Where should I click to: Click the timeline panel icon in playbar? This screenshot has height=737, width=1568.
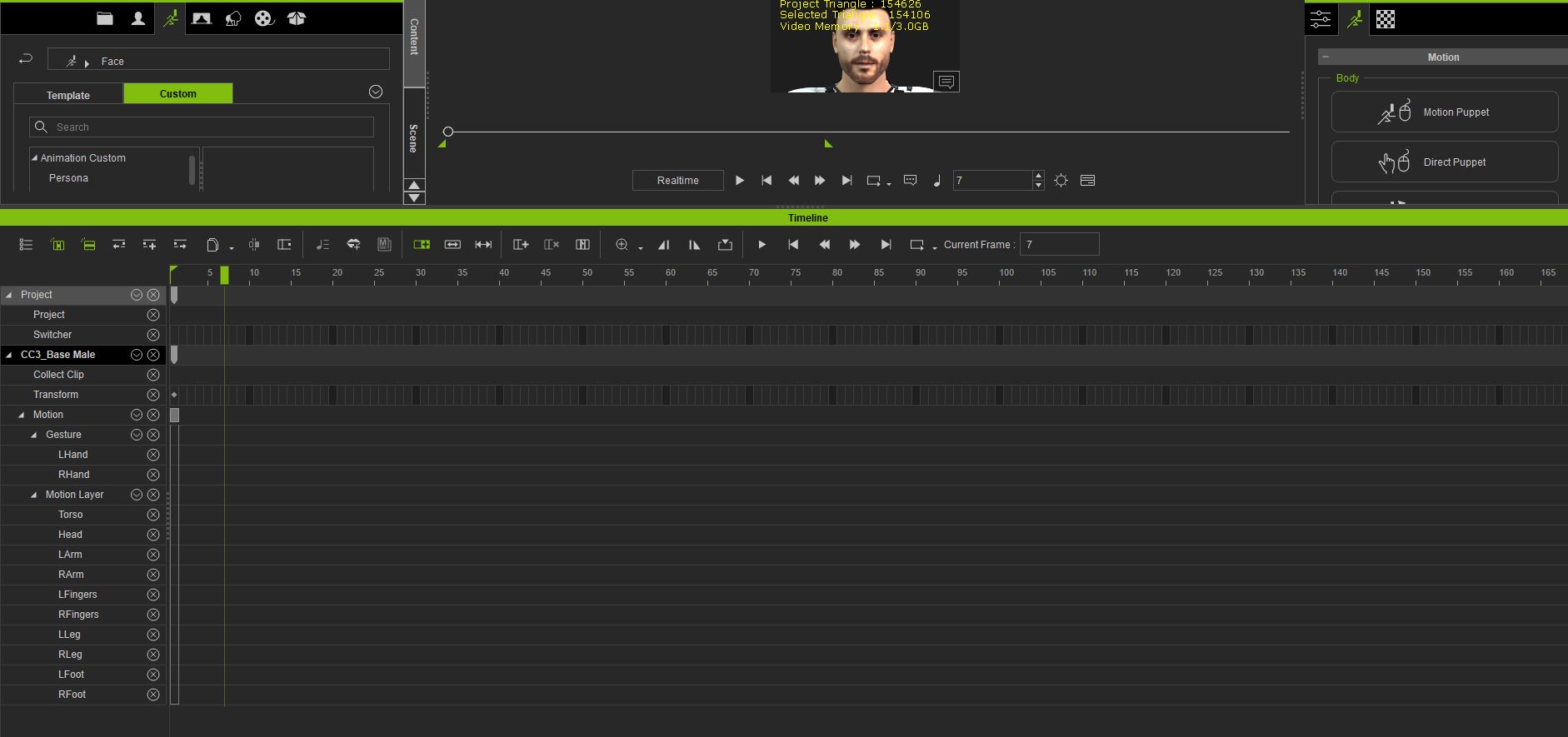[x=1087, y=181]
